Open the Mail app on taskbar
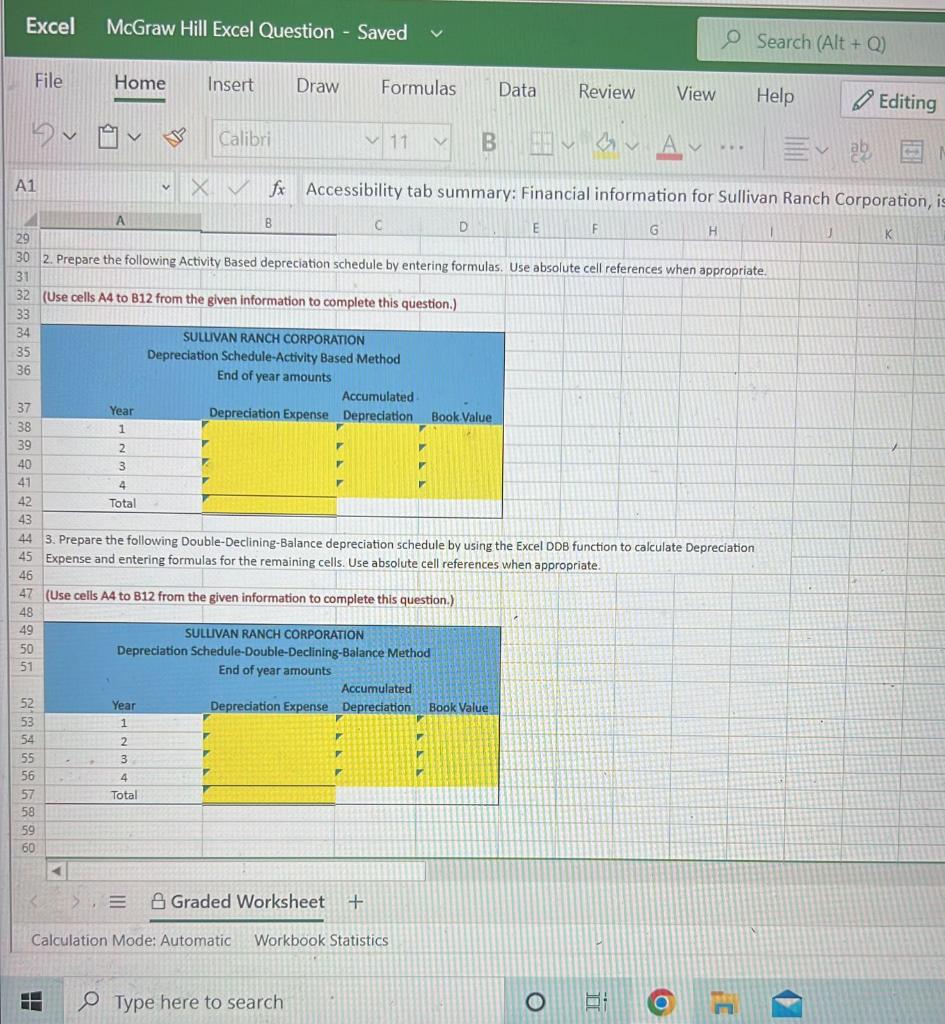Viewport: 945px width, 1024px height. coord(787,1002)
